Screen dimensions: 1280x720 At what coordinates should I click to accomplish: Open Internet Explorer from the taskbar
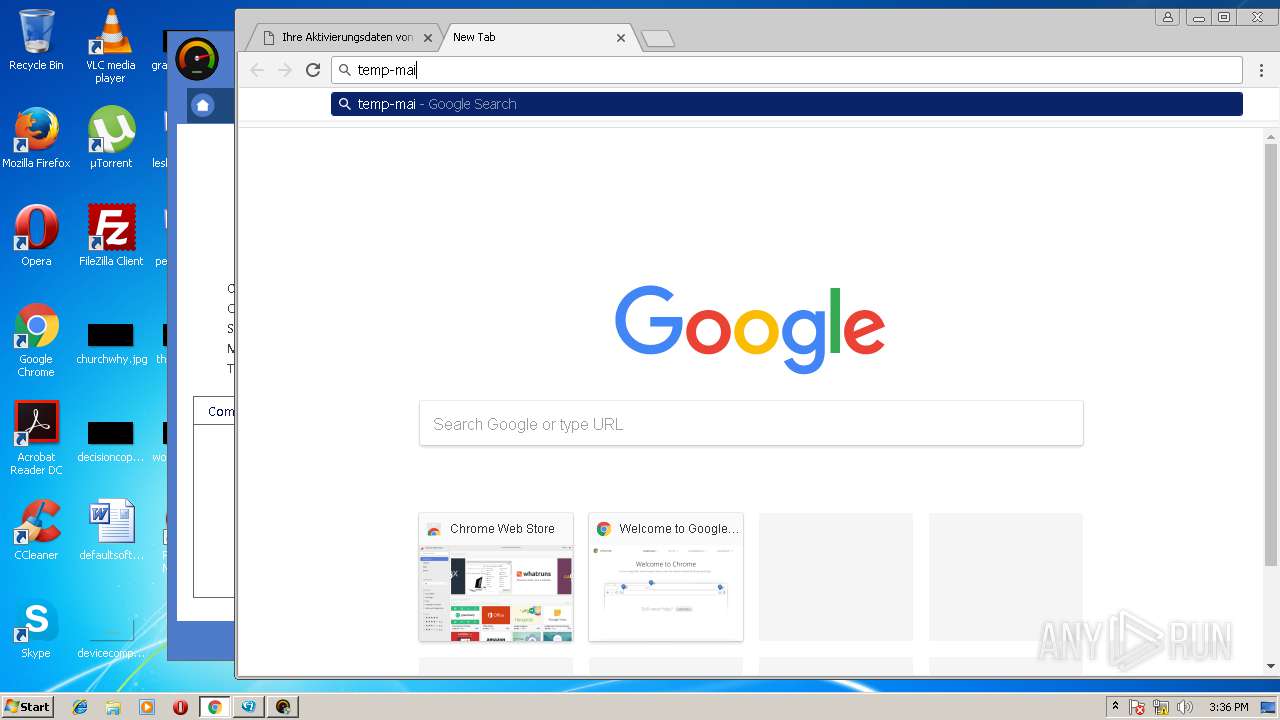(80, 707)
